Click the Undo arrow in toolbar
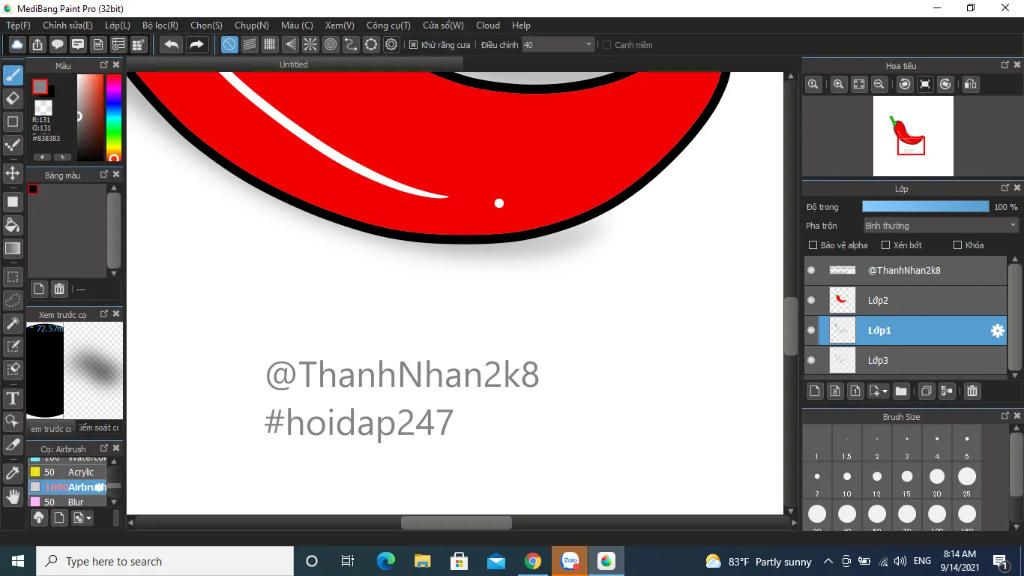1024x576 pixels. tap(171, 44)
